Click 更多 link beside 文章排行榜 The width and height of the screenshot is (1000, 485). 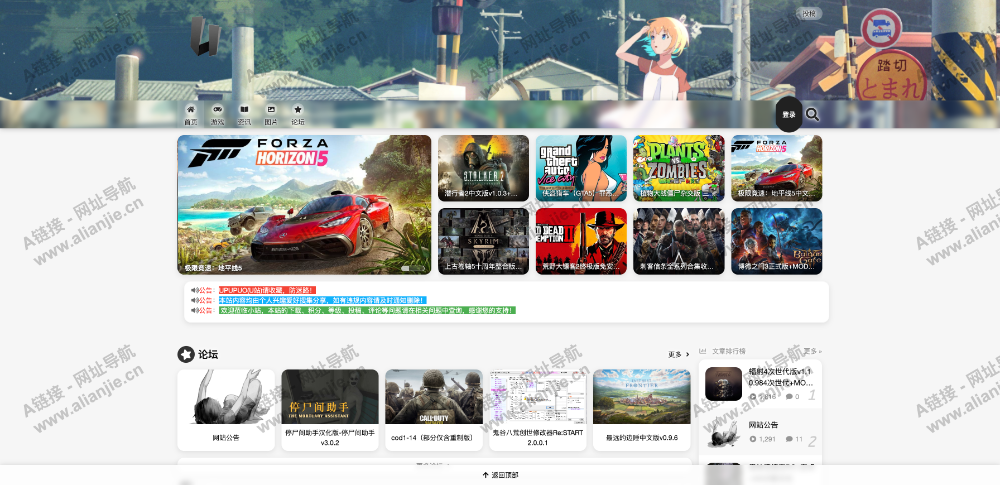pyautogui.click(x=812, y=351)
